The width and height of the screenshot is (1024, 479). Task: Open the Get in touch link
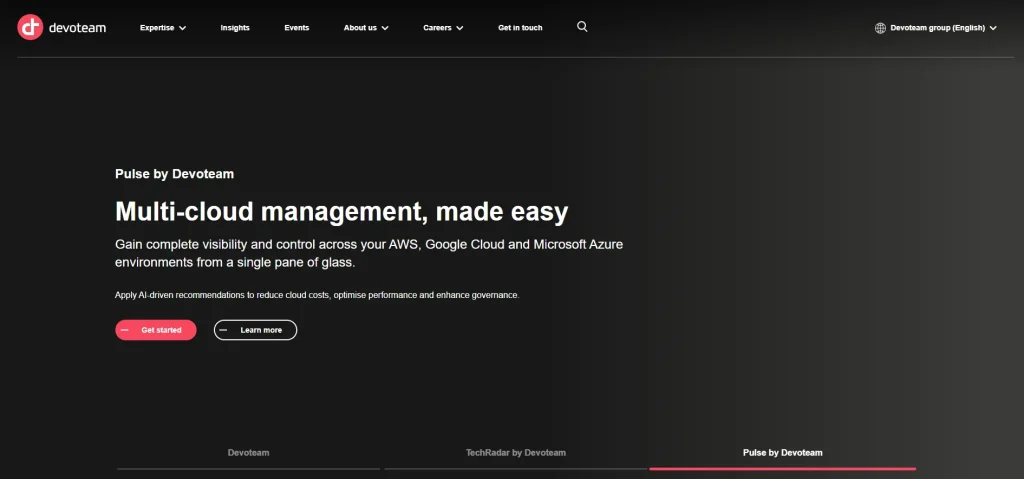tap(520, 28)
